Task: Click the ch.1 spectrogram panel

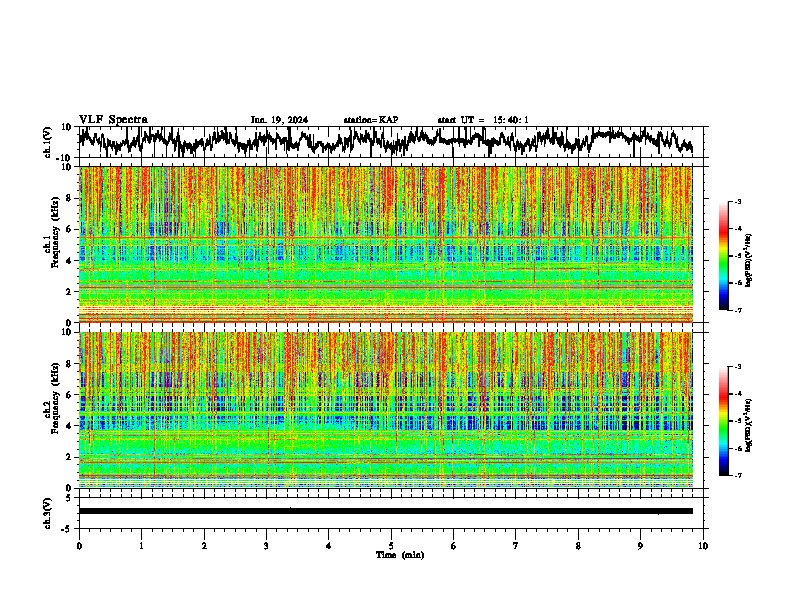Action: point(386,244)
